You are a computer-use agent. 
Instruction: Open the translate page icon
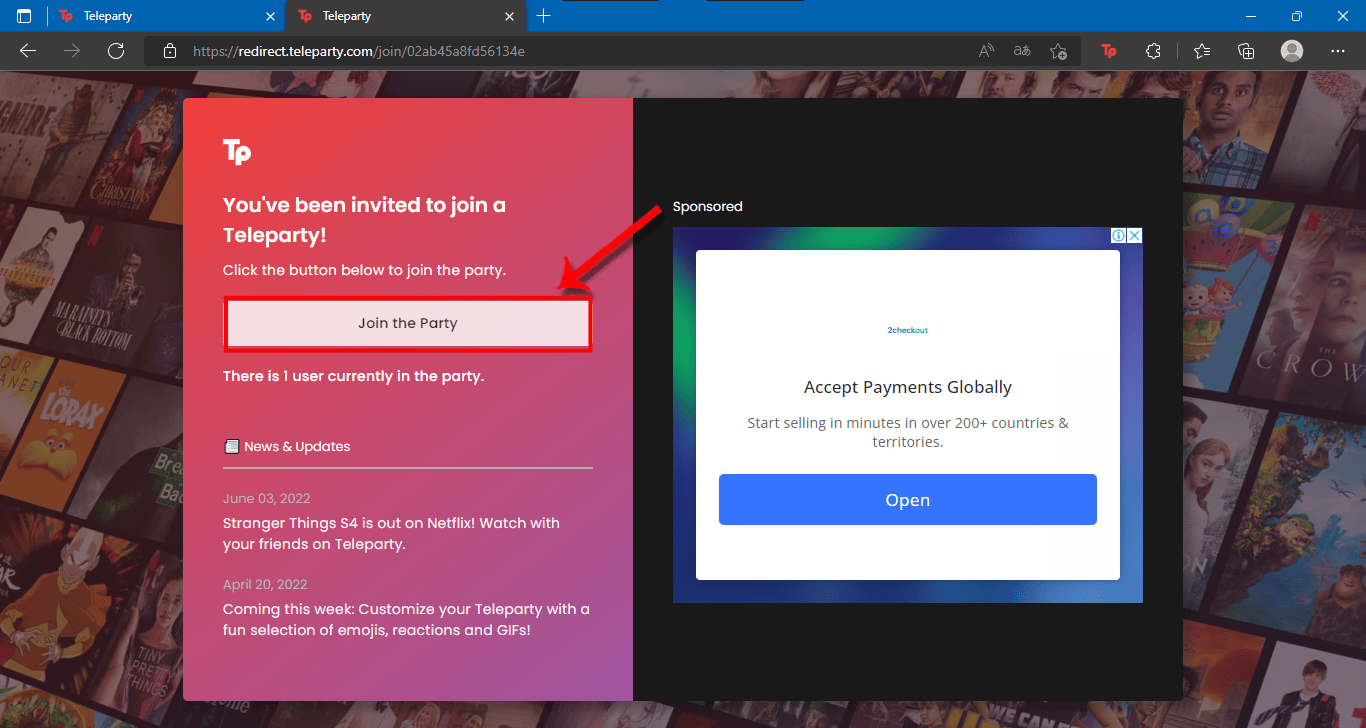[1022, 51]
